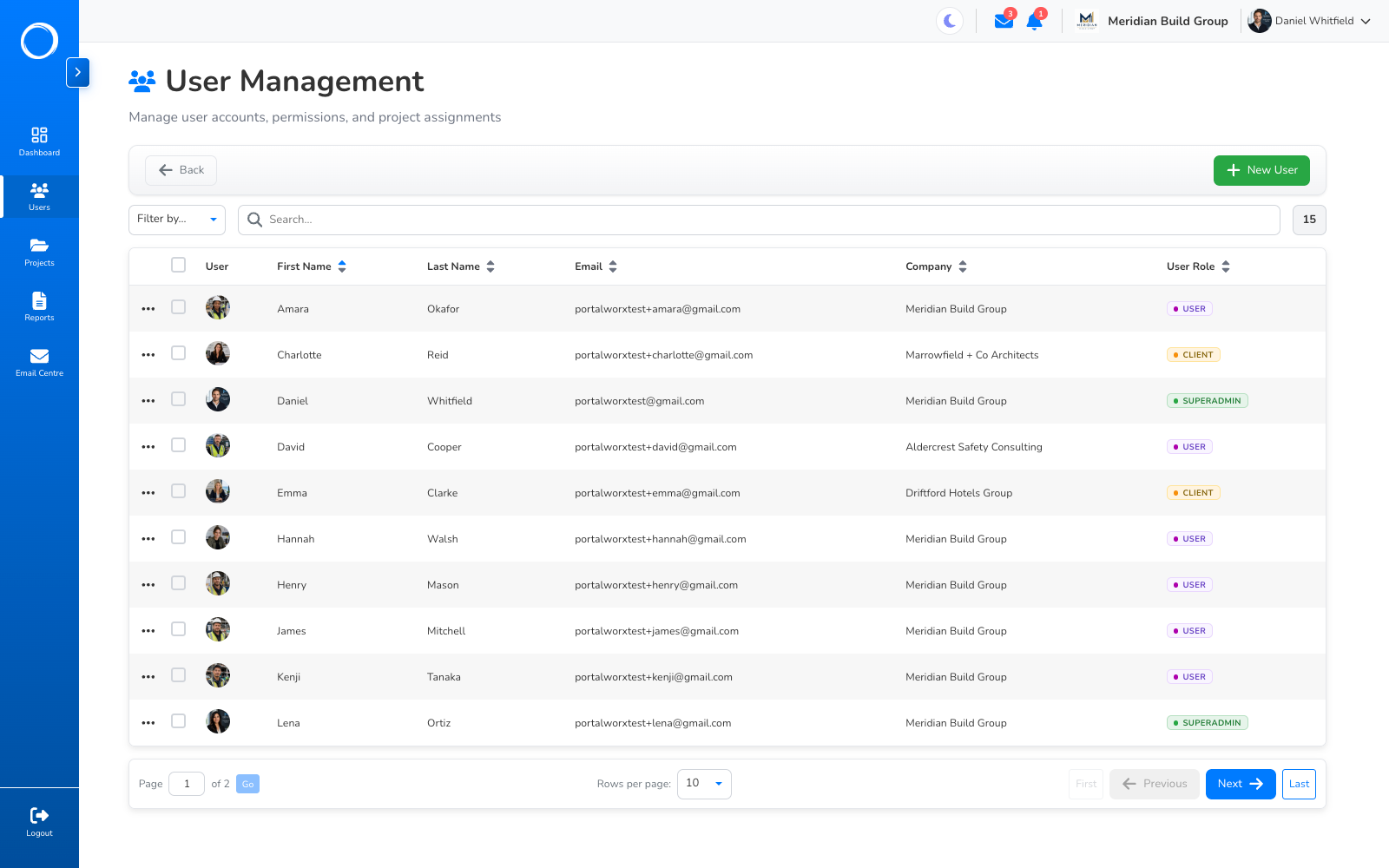Open row actions menu for Henry
Screen dimensions: 1389x868
(x=148, y=585)
